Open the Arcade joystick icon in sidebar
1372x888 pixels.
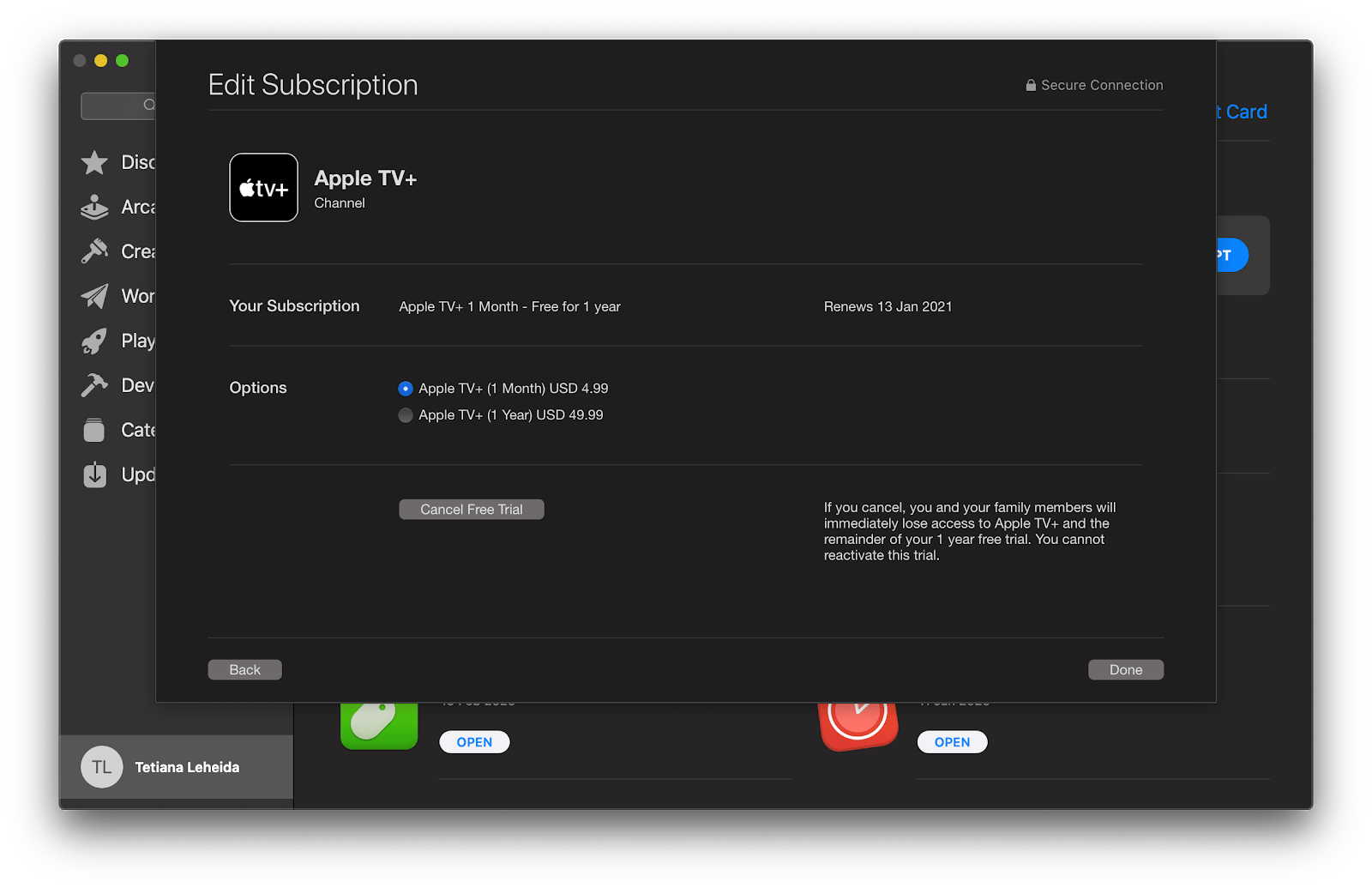94,207
